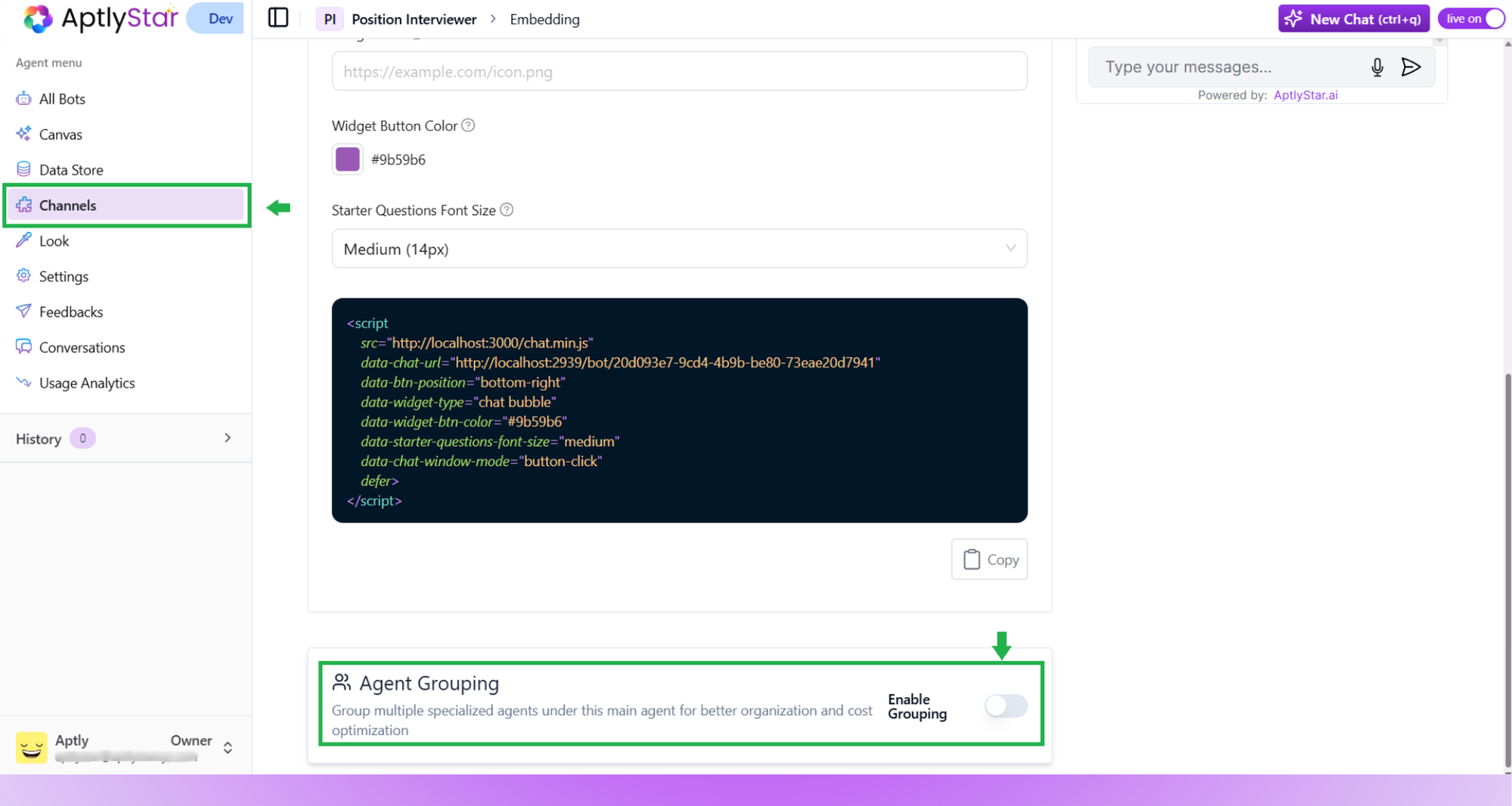Open Canvas menu item
Image resolution: width=1512 pixels, height=806 pixels.
[x=125, y=134]
